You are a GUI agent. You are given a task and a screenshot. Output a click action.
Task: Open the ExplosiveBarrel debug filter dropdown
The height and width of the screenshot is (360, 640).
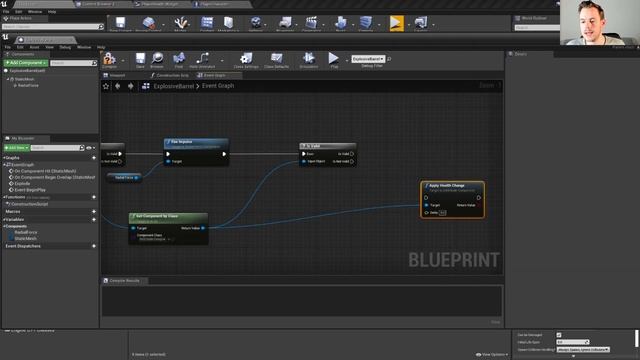pyautogui.click(x=368, y=59)
